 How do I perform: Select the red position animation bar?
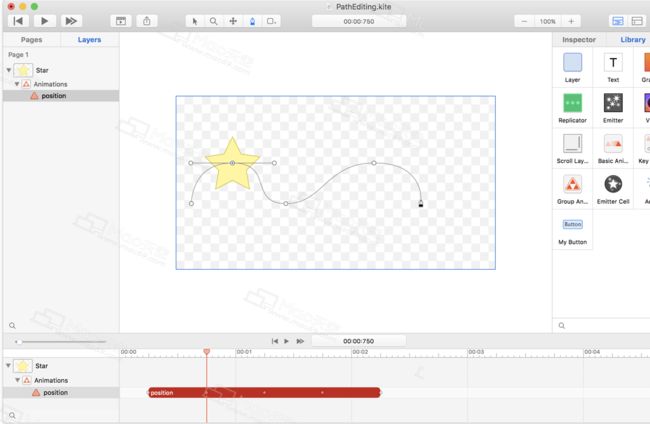coord(264,392)
